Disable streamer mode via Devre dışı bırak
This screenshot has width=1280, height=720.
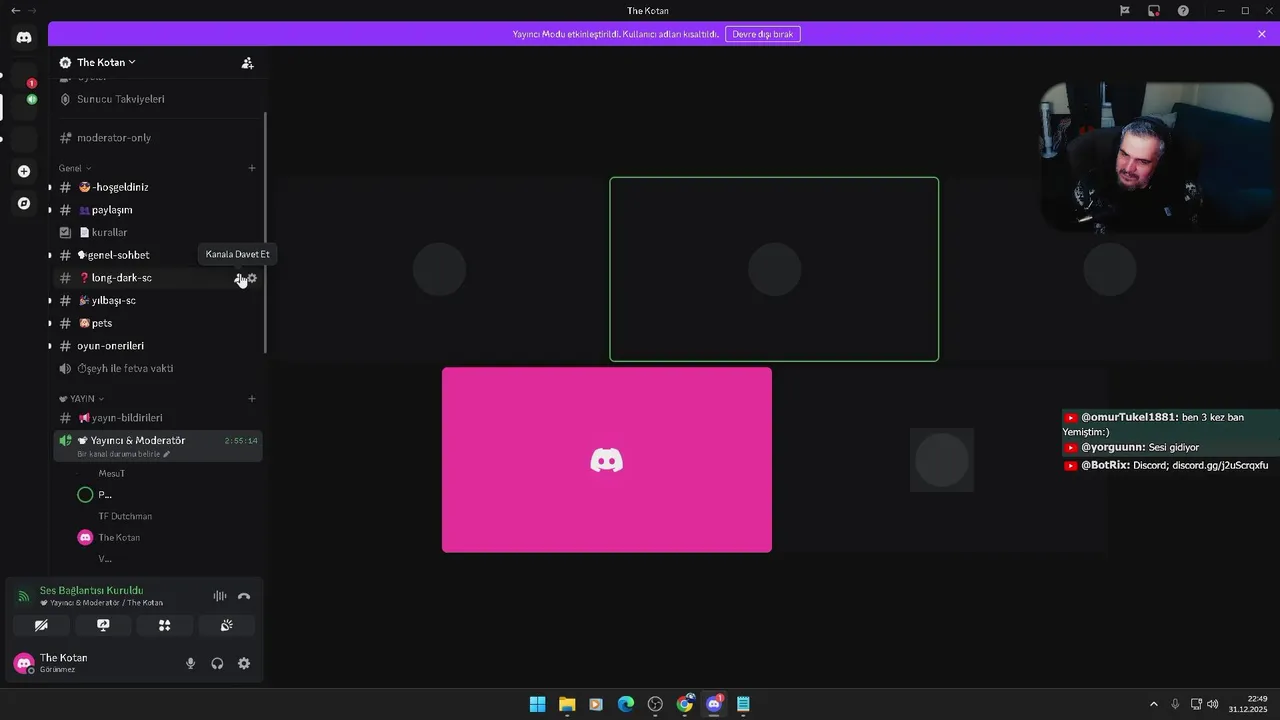pos(762,34)
